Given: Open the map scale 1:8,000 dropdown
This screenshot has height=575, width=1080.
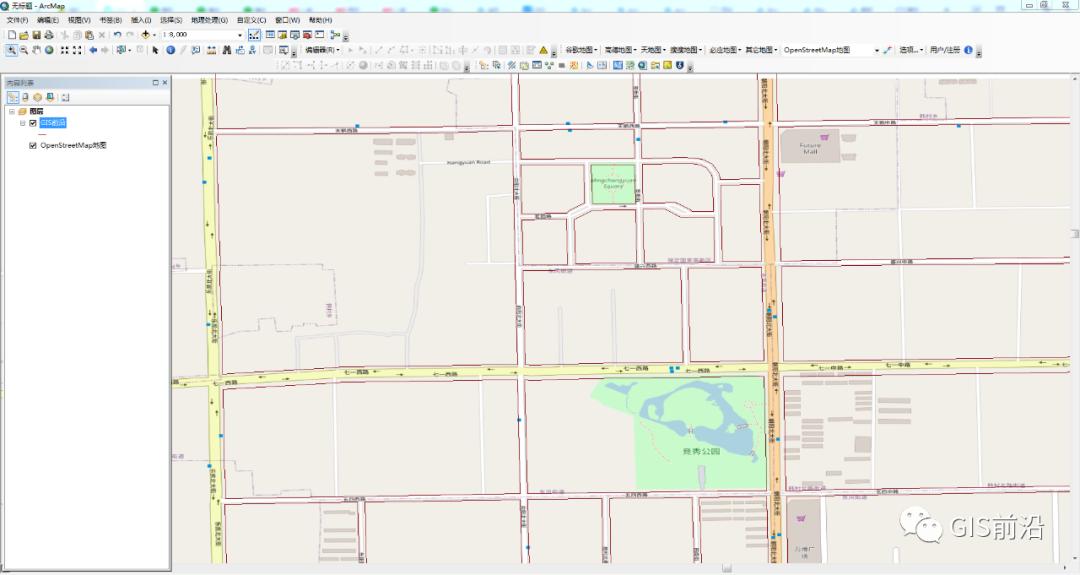Looking at the screenshot, I should 240,34.
